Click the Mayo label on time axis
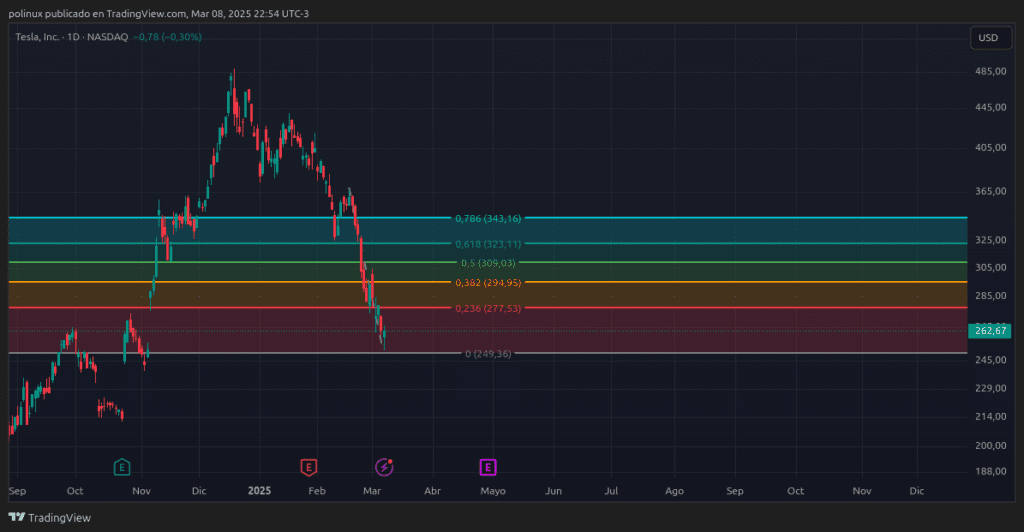Viewport: 1024px width, 532px height. pos(493,491)
